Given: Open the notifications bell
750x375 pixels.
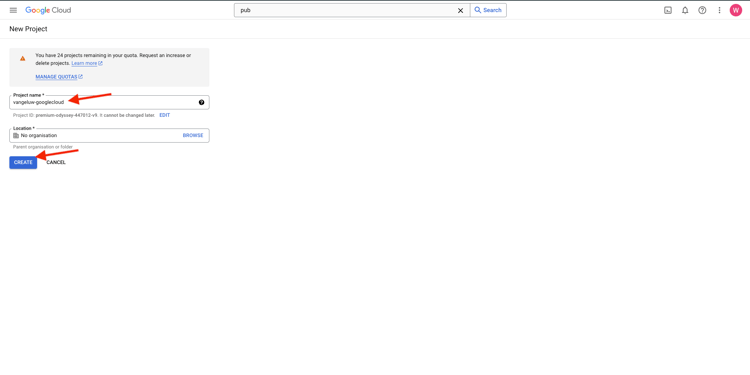Looking at the screenshot, I should coord(685,10).
